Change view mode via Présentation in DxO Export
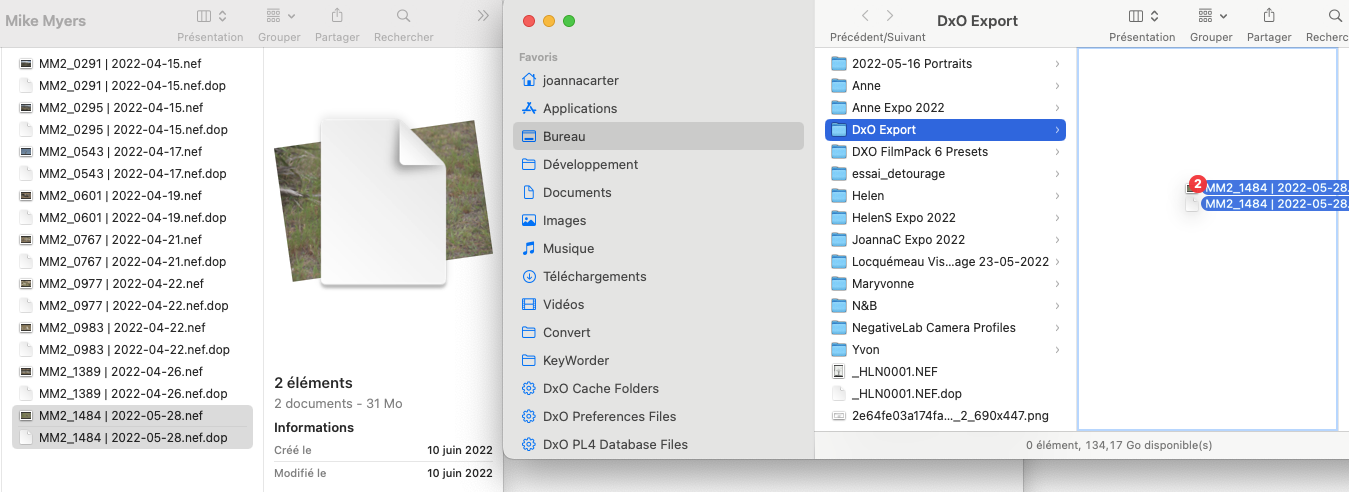Viewport: 1349px width, 492px height. pyautogui.click(x=1142, y=16)
